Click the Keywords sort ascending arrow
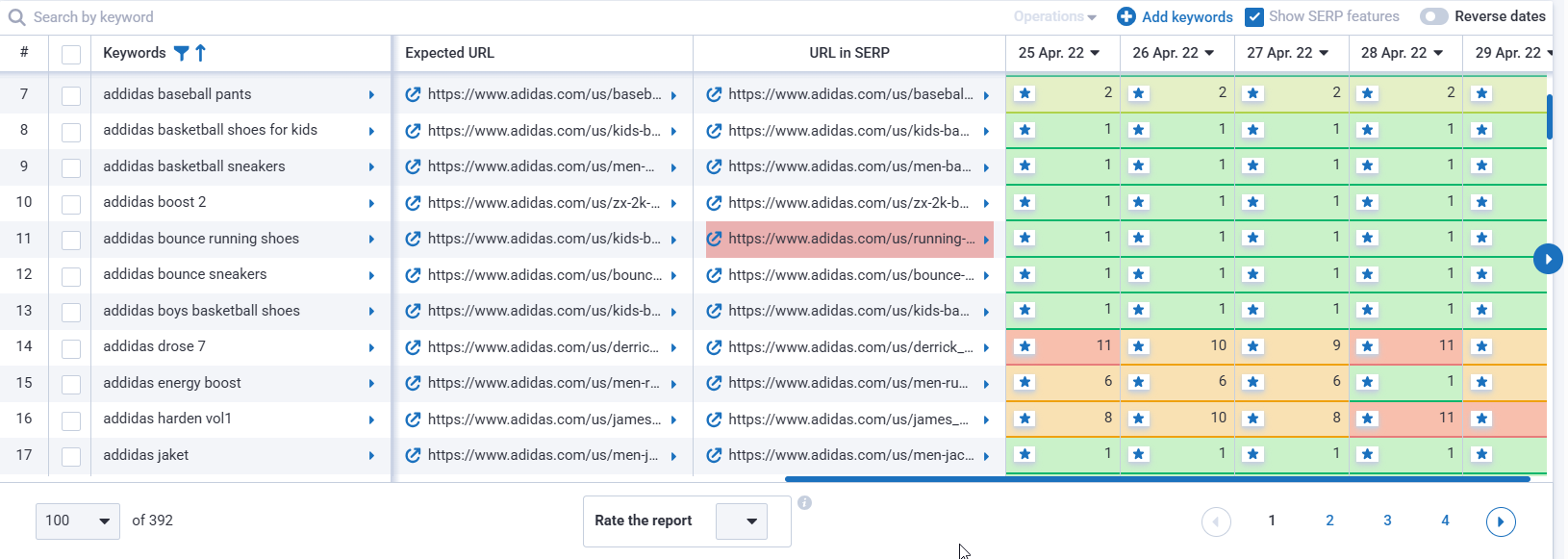The image size is (1568, 559). tap(200, 53)
